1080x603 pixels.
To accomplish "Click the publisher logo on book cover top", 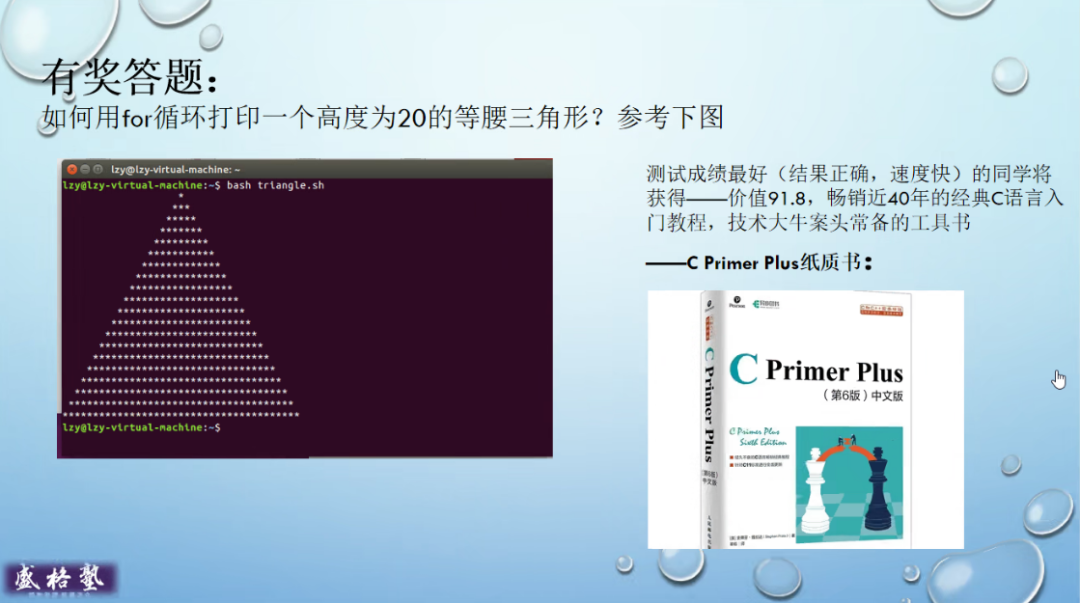I will (766, 304).
